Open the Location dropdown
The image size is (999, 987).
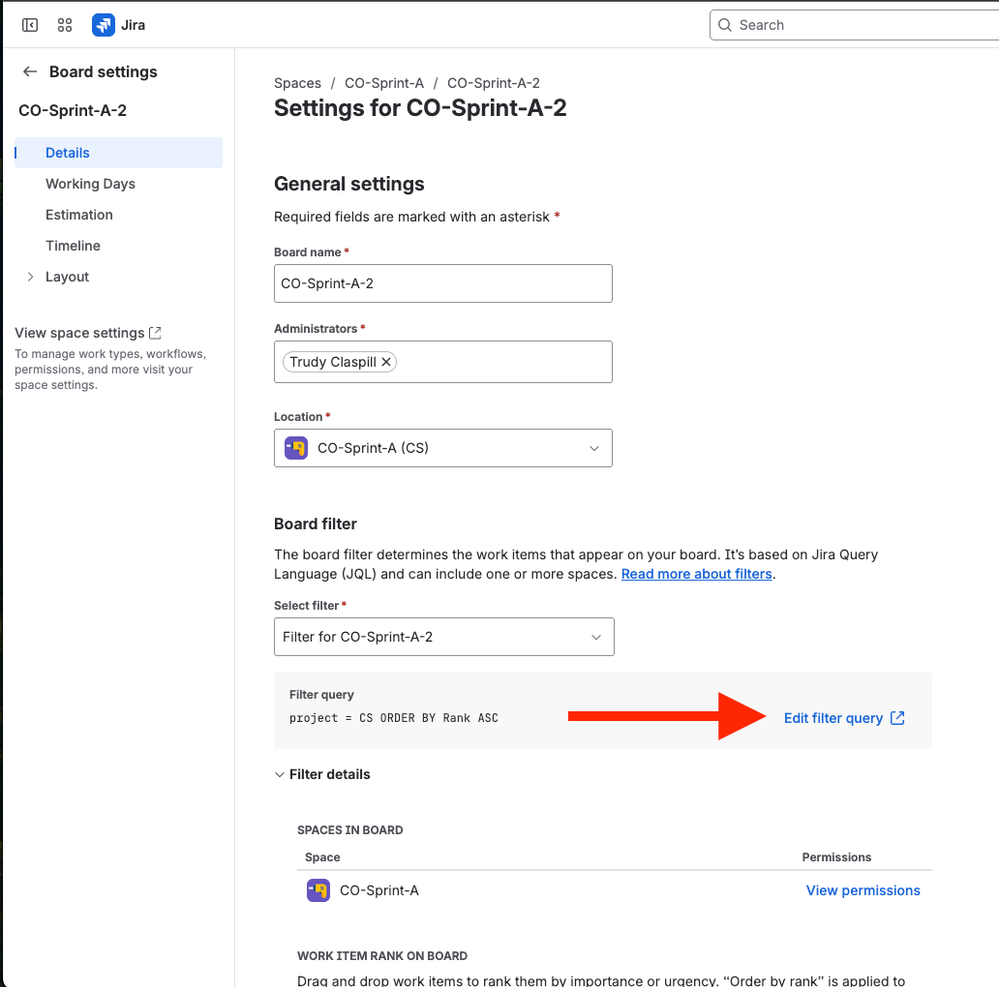tap(594, 447)
